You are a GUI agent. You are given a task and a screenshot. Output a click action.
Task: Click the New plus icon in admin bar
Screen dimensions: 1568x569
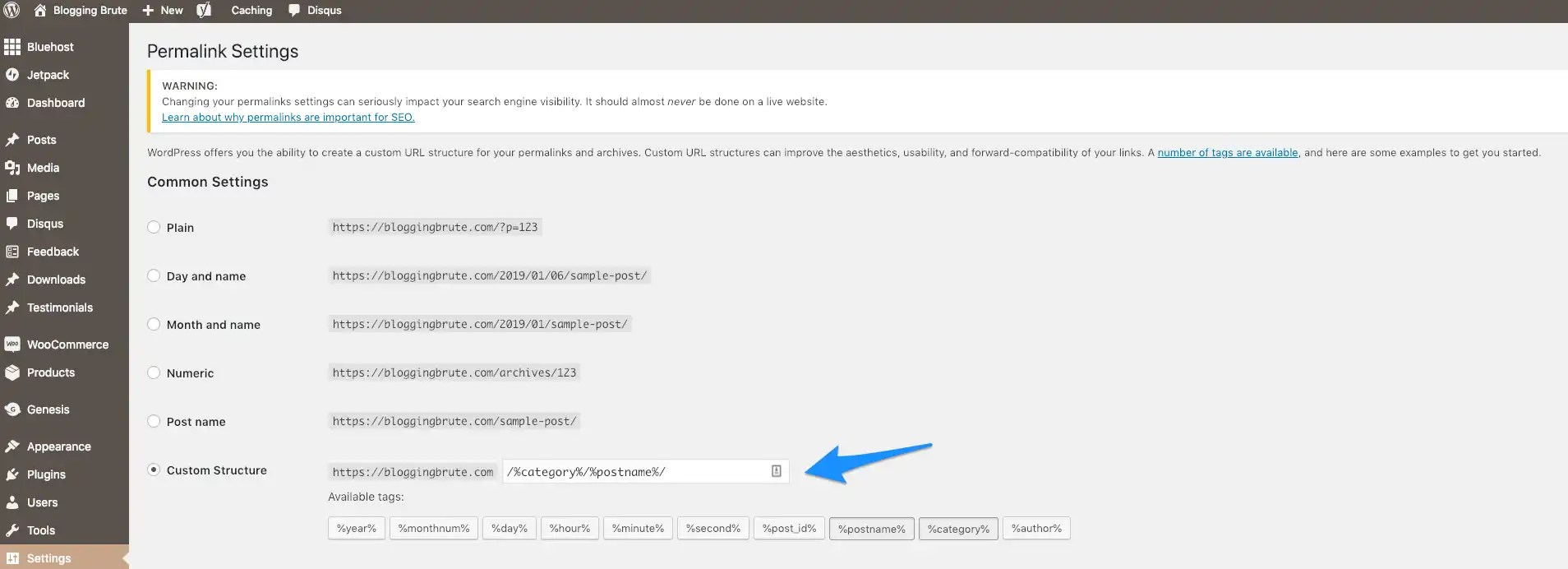148,10
